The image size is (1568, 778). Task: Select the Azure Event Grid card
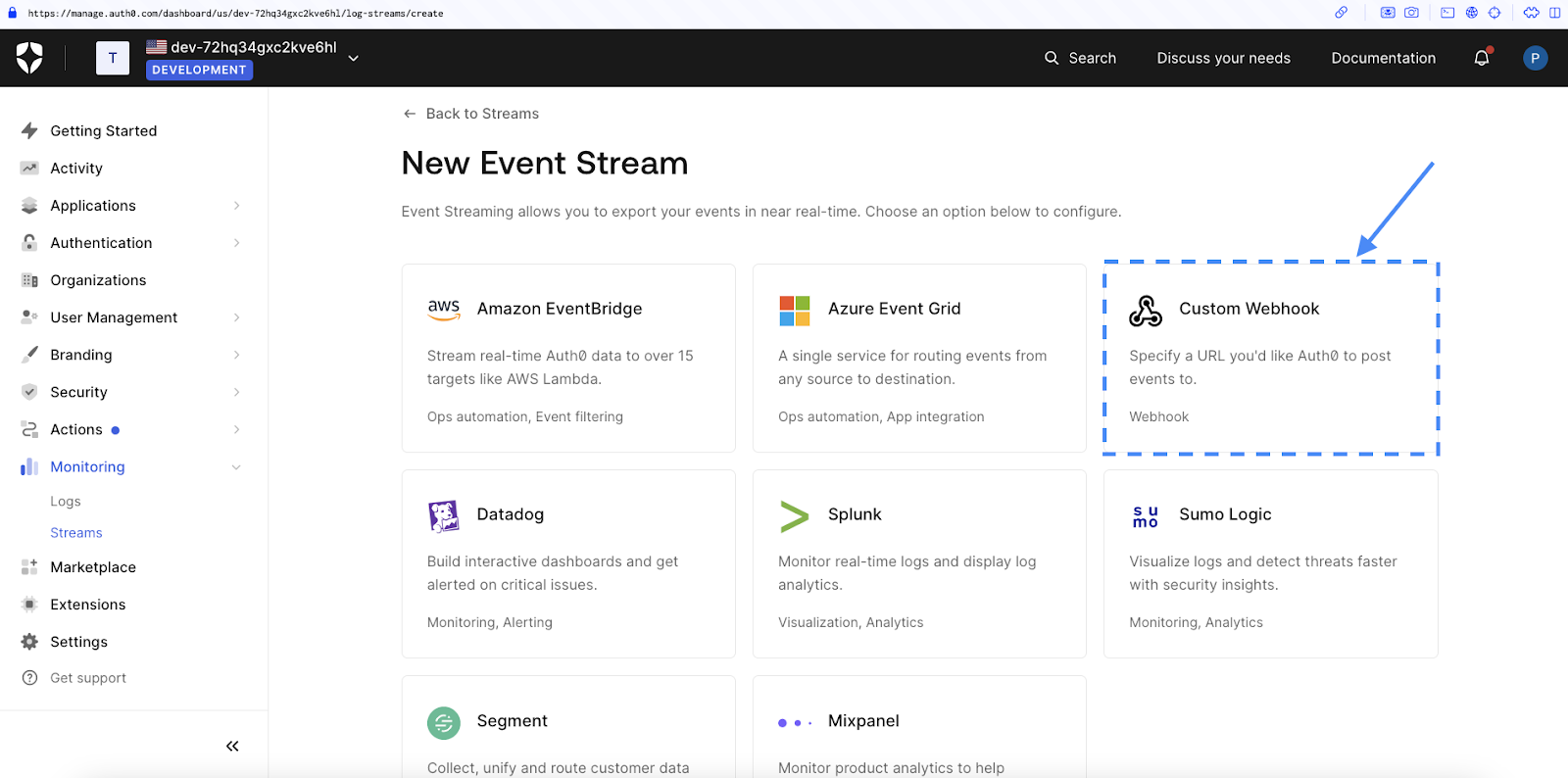click(x=919, y=358)
